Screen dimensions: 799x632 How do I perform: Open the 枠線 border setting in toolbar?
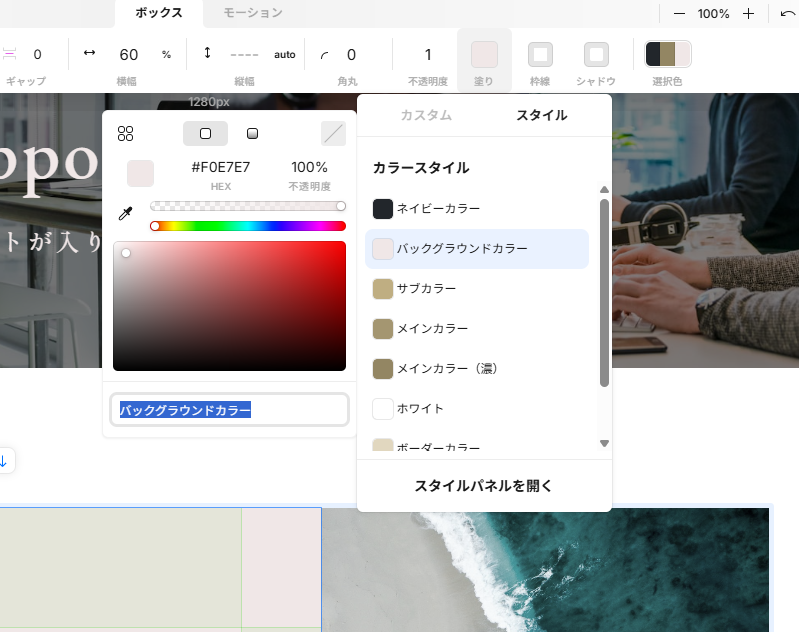coord(540,55)
